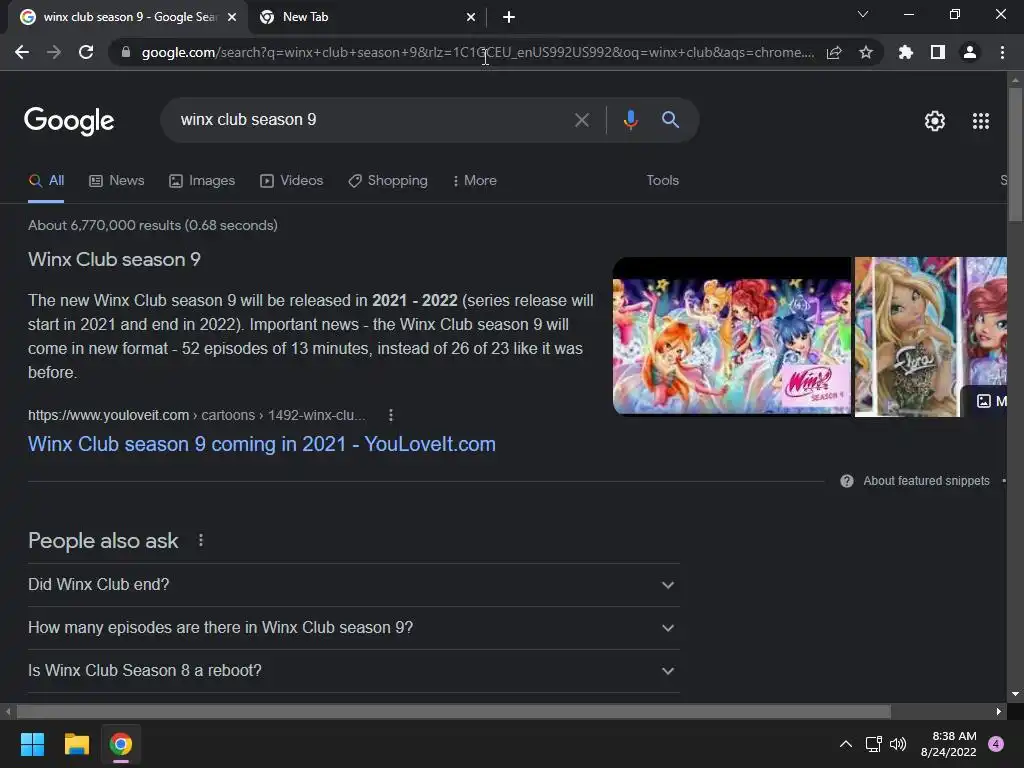Bookmark this page with the star
Screen dimensions: 1024x768
tap(866, 52)
